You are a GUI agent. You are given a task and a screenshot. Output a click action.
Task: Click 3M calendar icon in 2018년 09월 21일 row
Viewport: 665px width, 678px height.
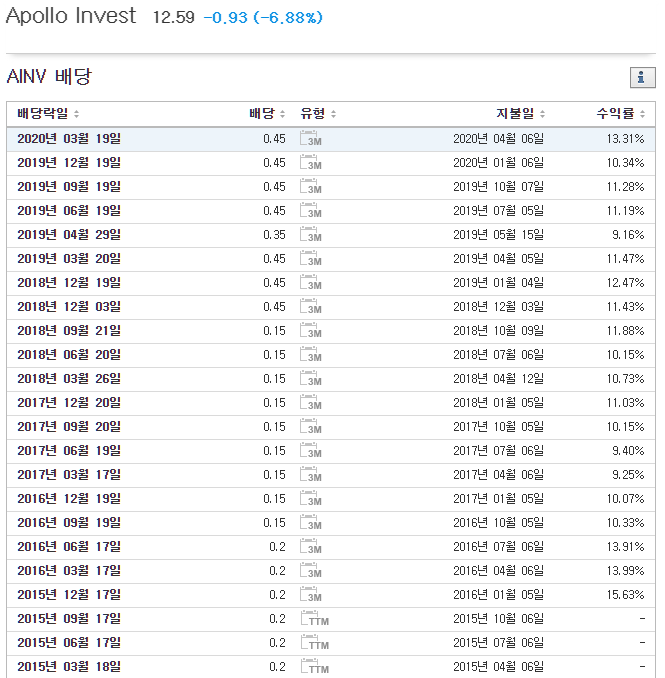311,330
